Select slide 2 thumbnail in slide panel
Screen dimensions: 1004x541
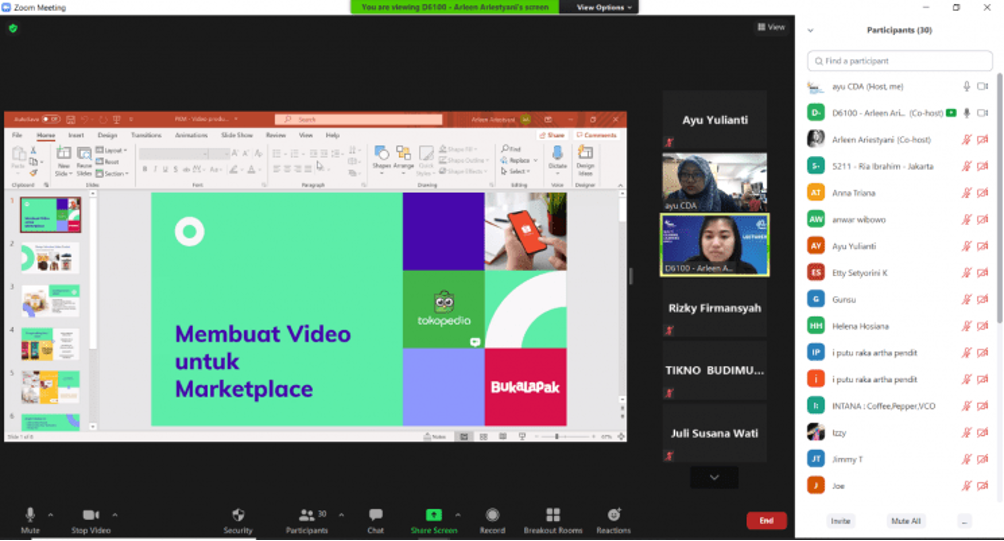pyautogui.click(x=50, y=257)
